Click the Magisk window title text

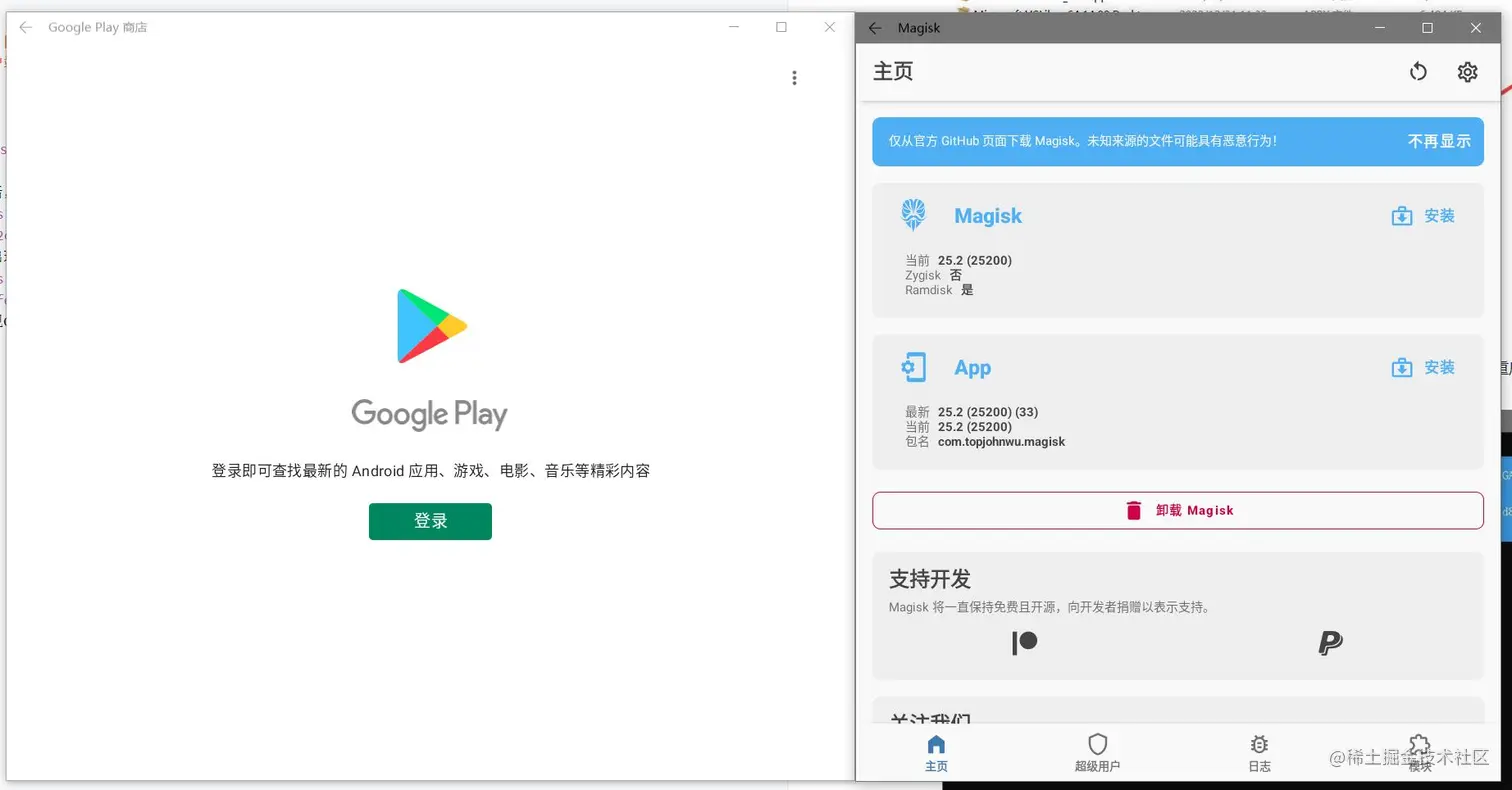point(919,28)
